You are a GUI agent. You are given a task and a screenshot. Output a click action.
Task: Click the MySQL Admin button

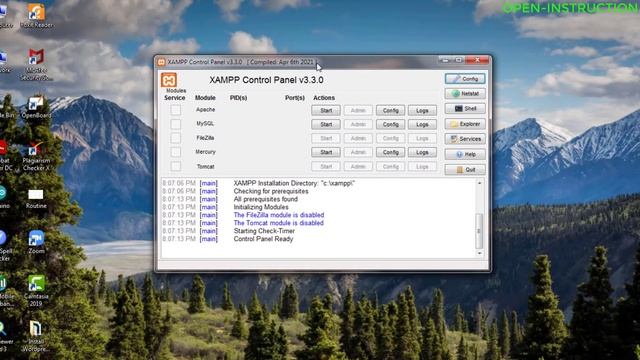tap(358, 124)
